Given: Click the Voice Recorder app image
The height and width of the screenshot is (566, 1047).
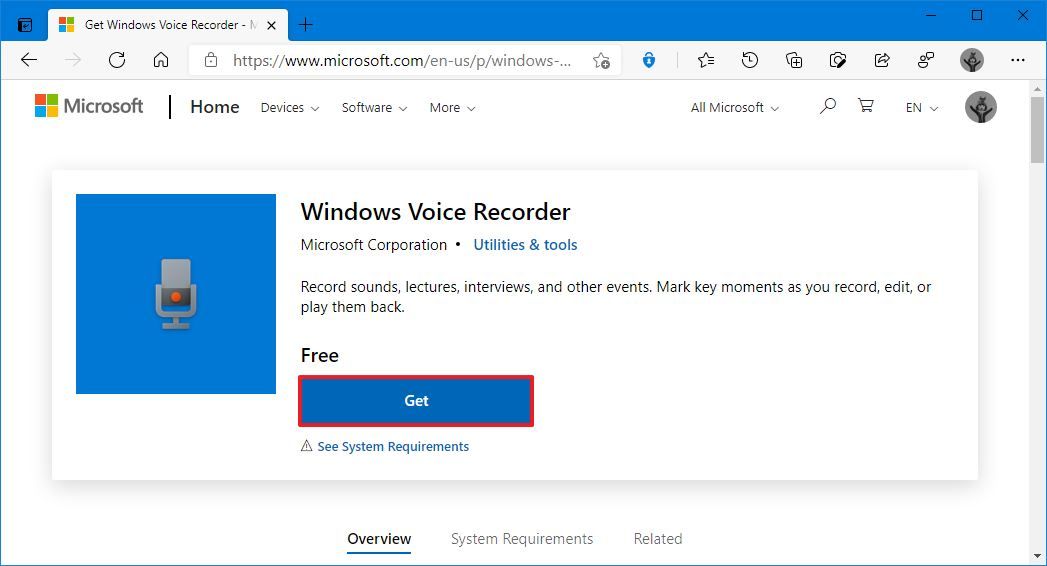Looking at the screenshot, I should point(176,294).
